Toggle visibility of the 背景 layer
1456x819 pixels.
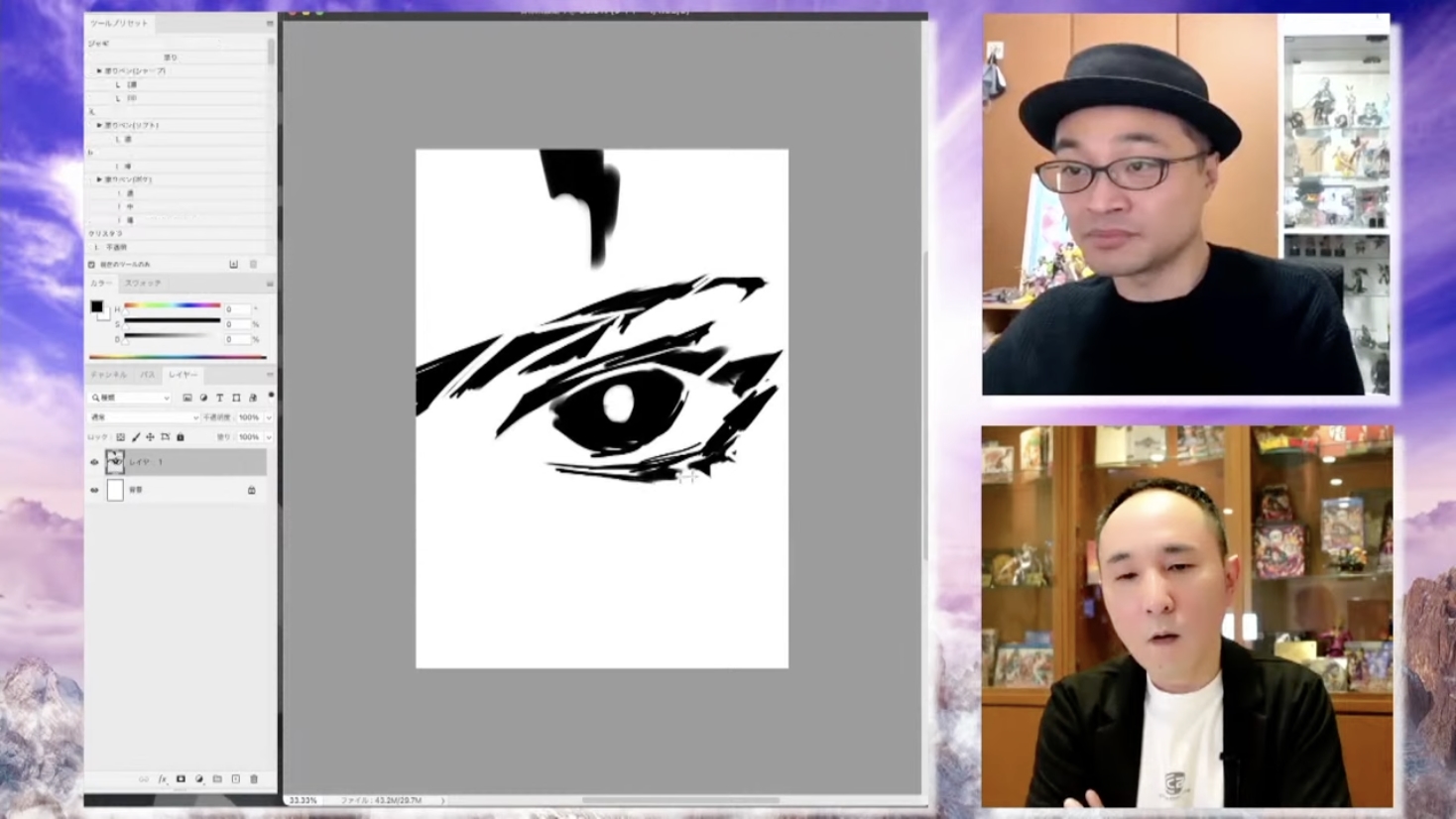click(x=95, y=490)
